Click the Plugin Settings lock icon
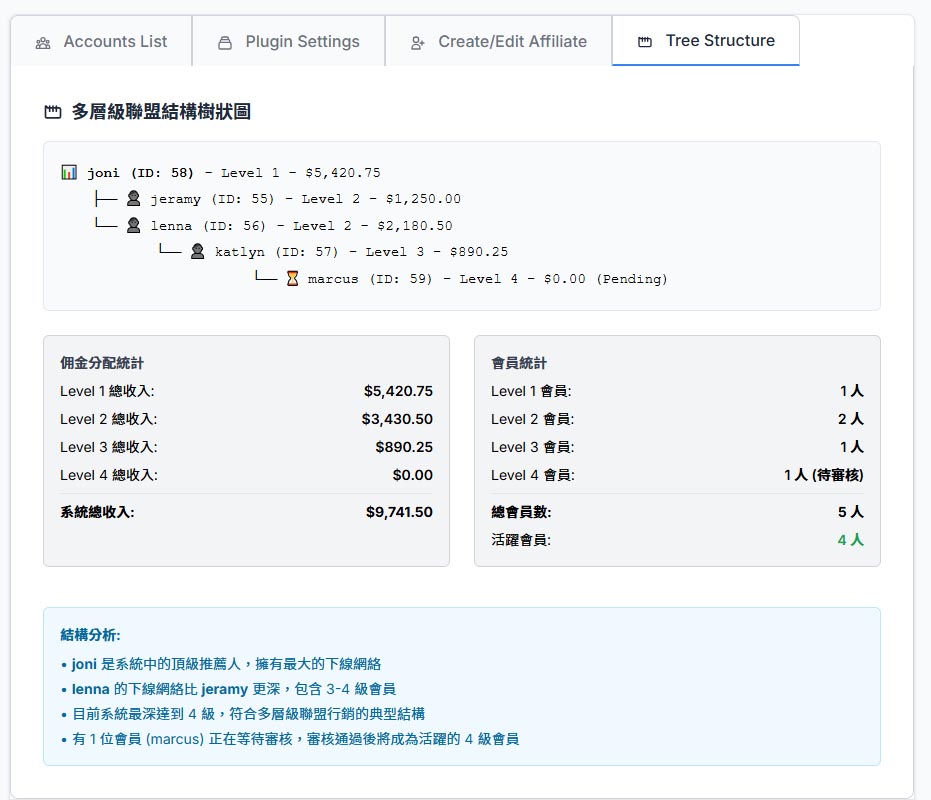931x800 pixels. (225, 43)
